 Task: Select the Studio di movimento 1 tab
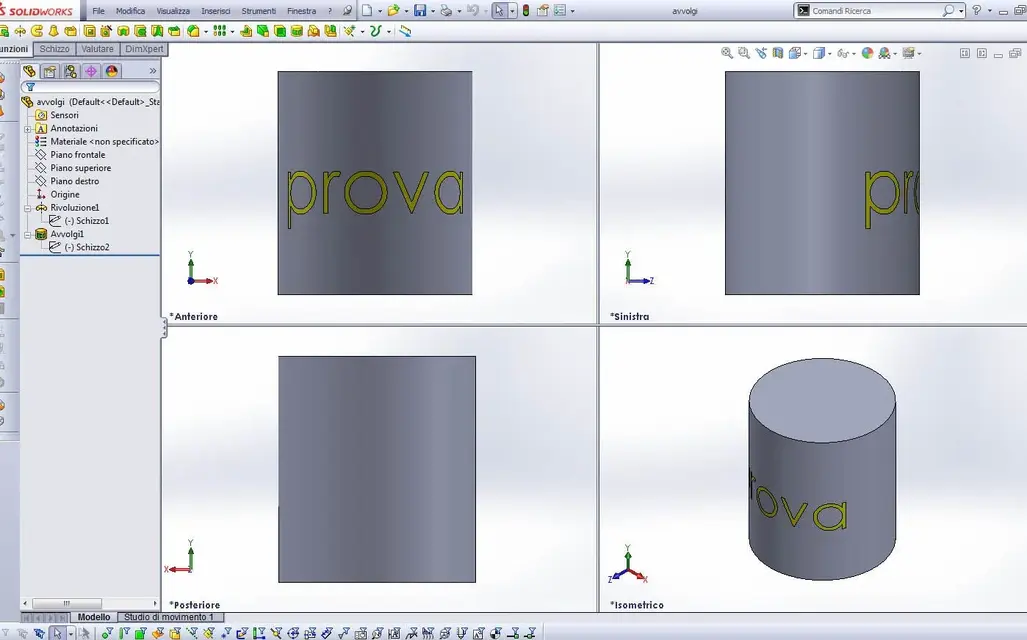tap(169, 617)
